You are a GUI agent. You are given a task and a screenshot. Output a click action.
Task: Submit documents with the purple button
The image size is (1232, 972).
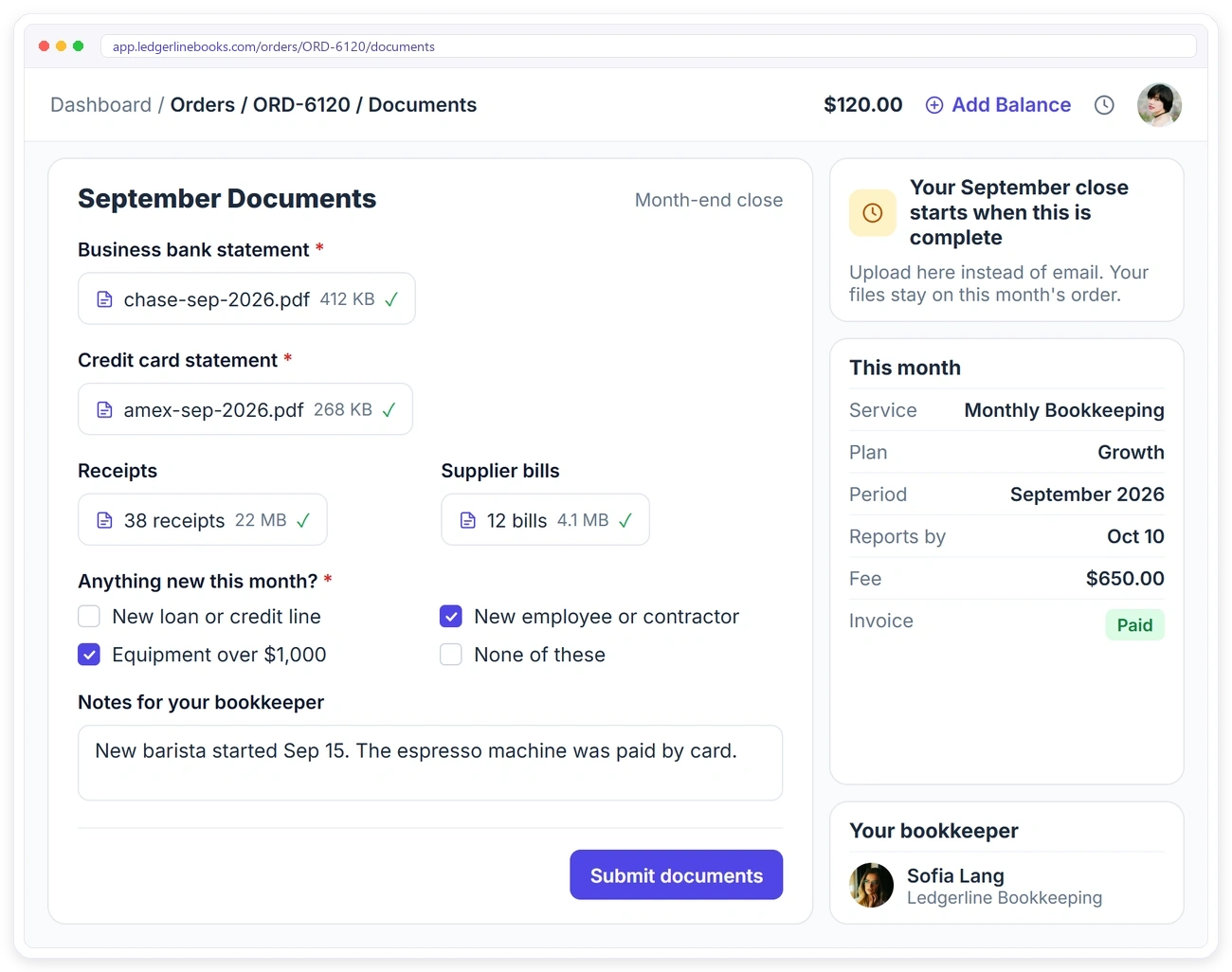click(x=677, y=874)
